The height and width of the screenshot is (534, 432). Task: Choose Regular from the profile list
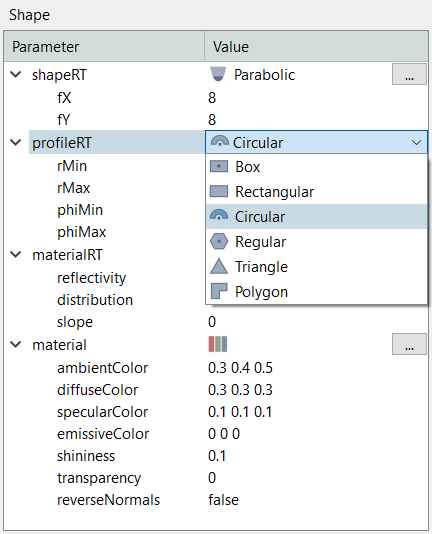tap(316, 241)
